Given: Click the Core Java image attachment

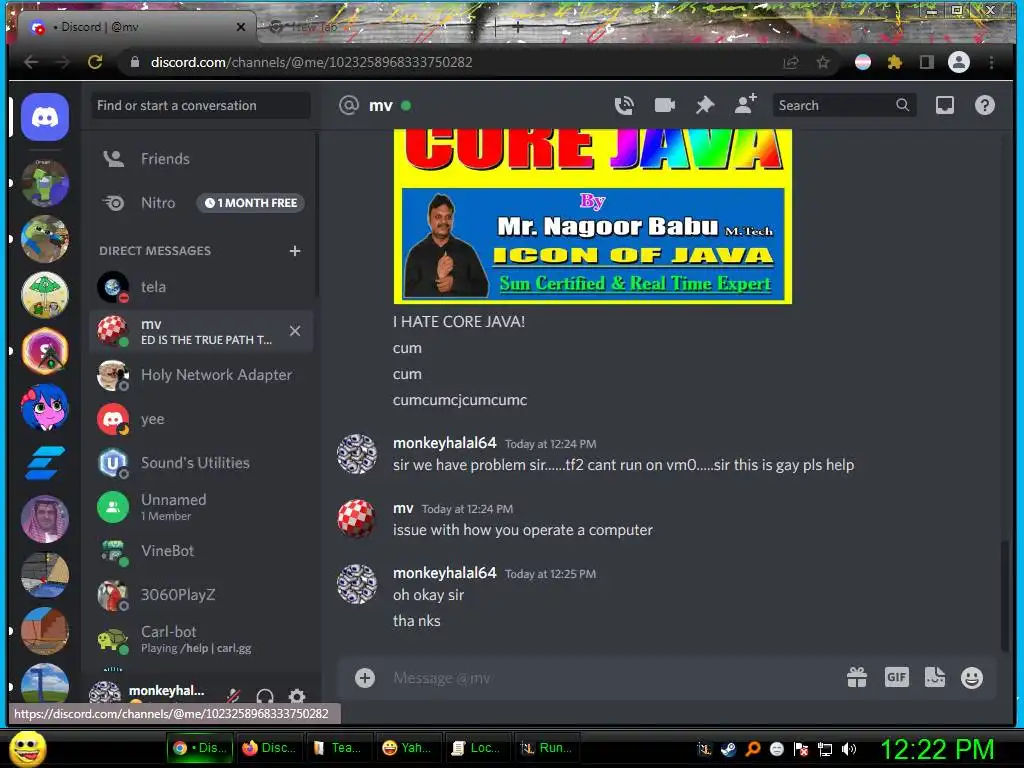Looking at the screenshot, I should (x=592, y=216).
